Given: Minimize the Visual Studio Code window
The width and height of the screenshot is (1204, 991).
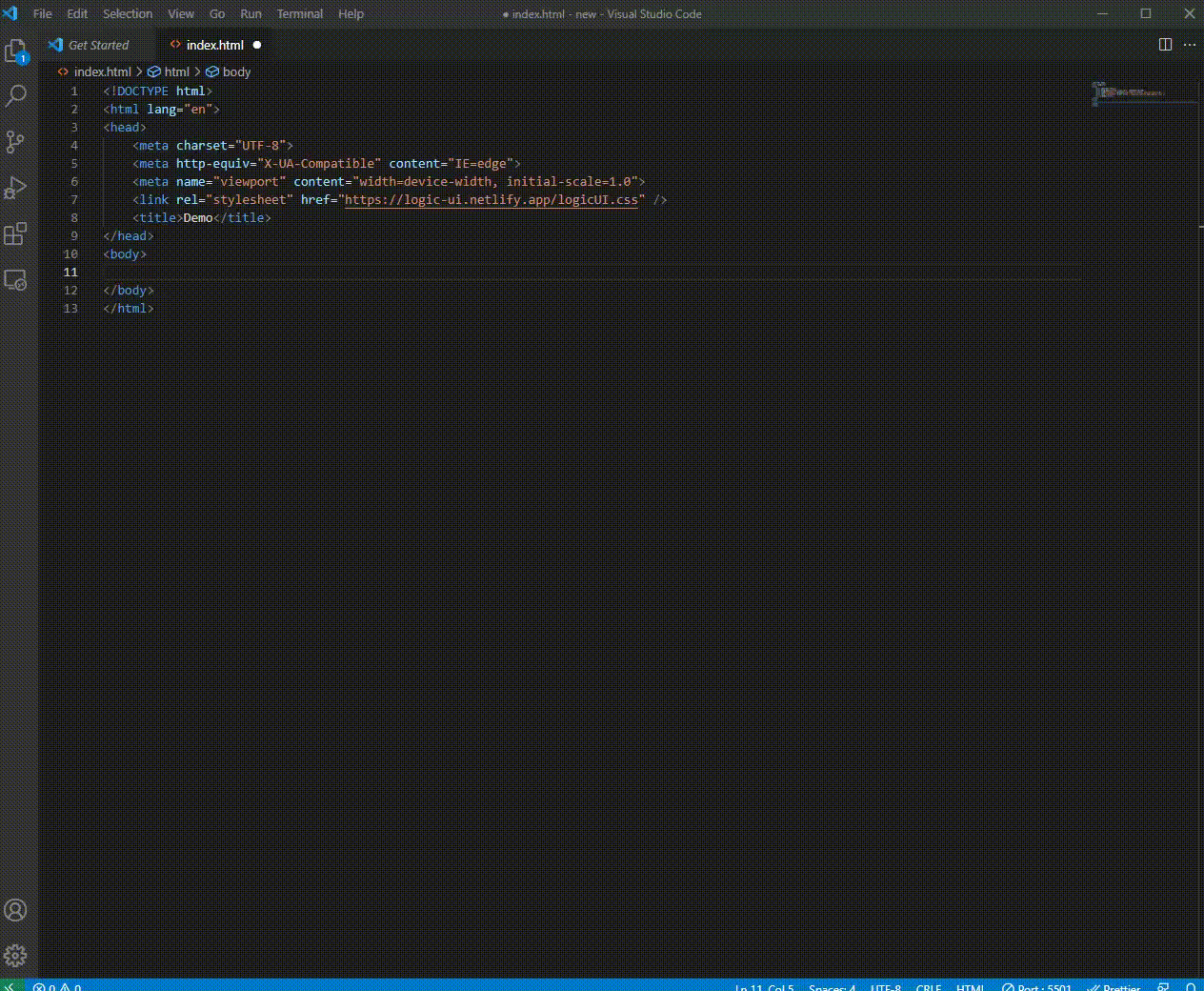Looking at the screenshot, I should click(x=1102, y=13).
